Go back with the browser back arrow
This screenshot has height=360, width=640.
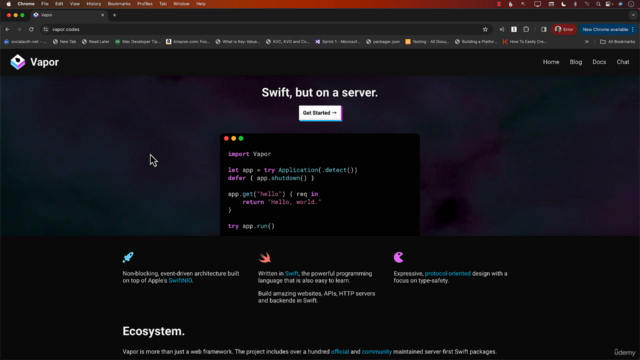[x=7, y=29]
